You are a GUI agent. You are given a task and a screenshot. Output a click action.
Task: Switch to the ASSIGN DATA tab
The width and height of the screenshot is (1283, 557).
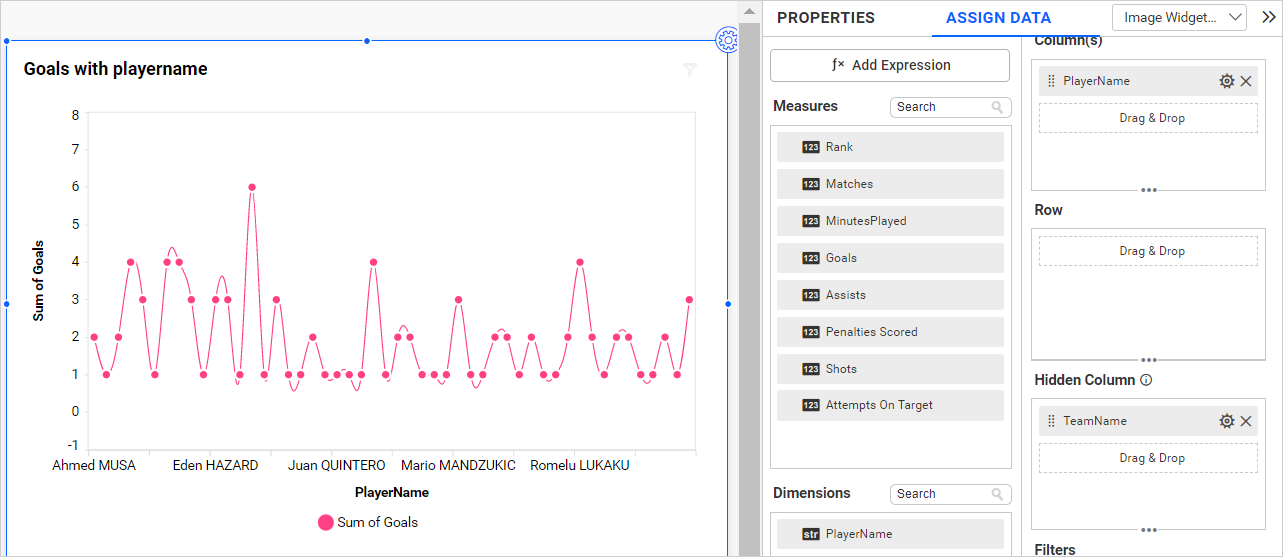[x=998, y=18]
